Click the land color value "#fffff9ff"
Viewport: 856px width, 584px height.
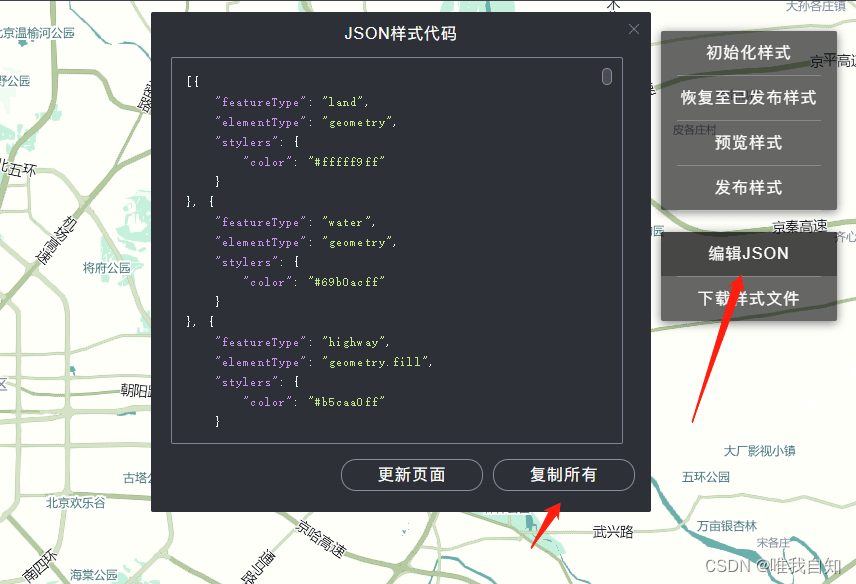pyautogui.click(x=346, y=162)
